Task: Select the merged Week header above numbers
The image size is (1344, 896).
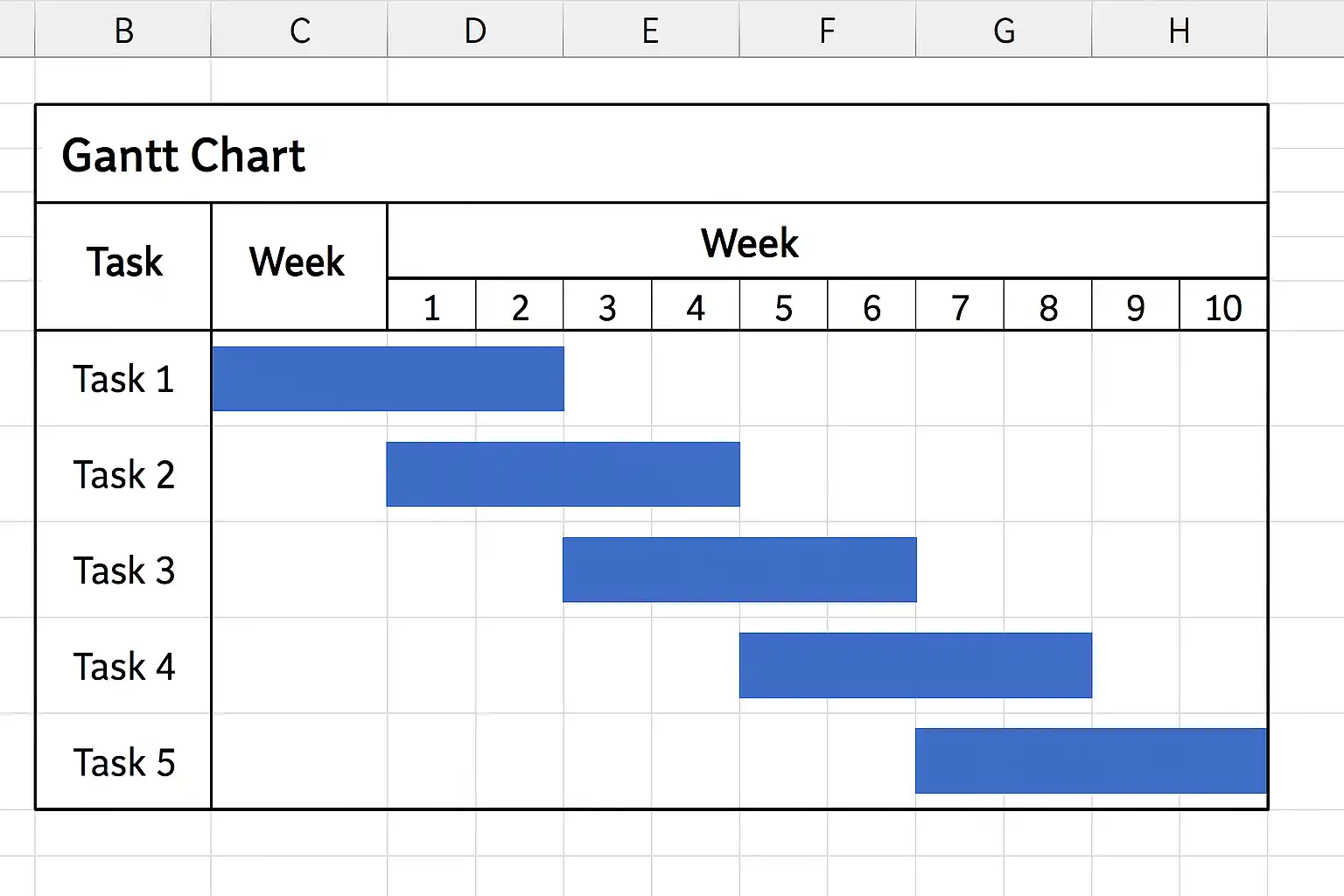Action: click(x=827, y=241)
